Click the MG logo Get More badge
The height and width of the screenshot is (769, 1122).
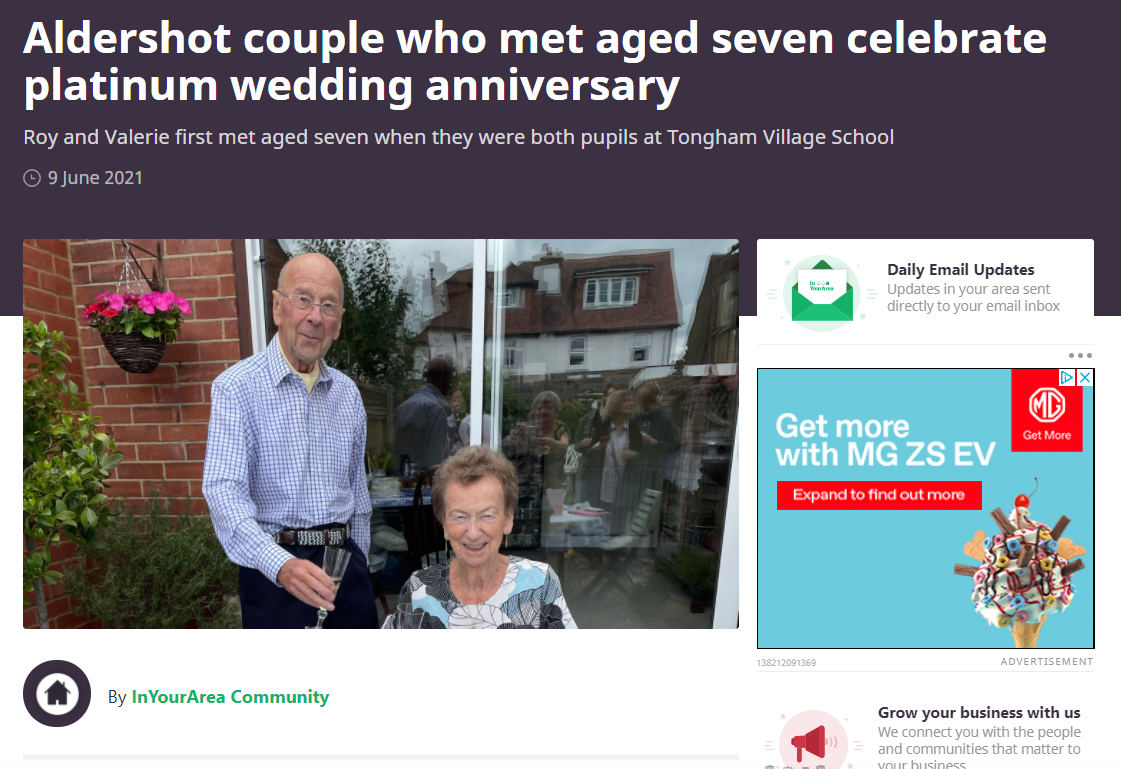tap(1047, 414)
